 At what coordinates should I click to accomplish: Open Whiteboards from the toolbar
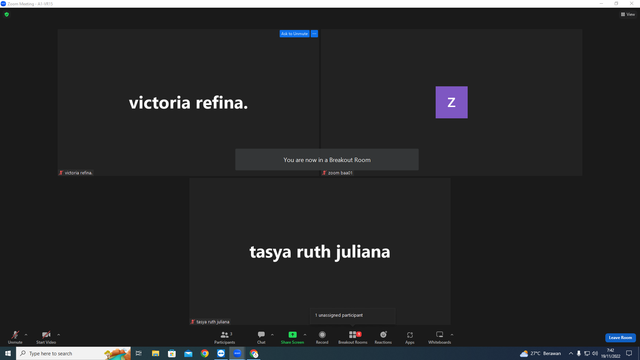pyautogui.click(x=440, y=337)
